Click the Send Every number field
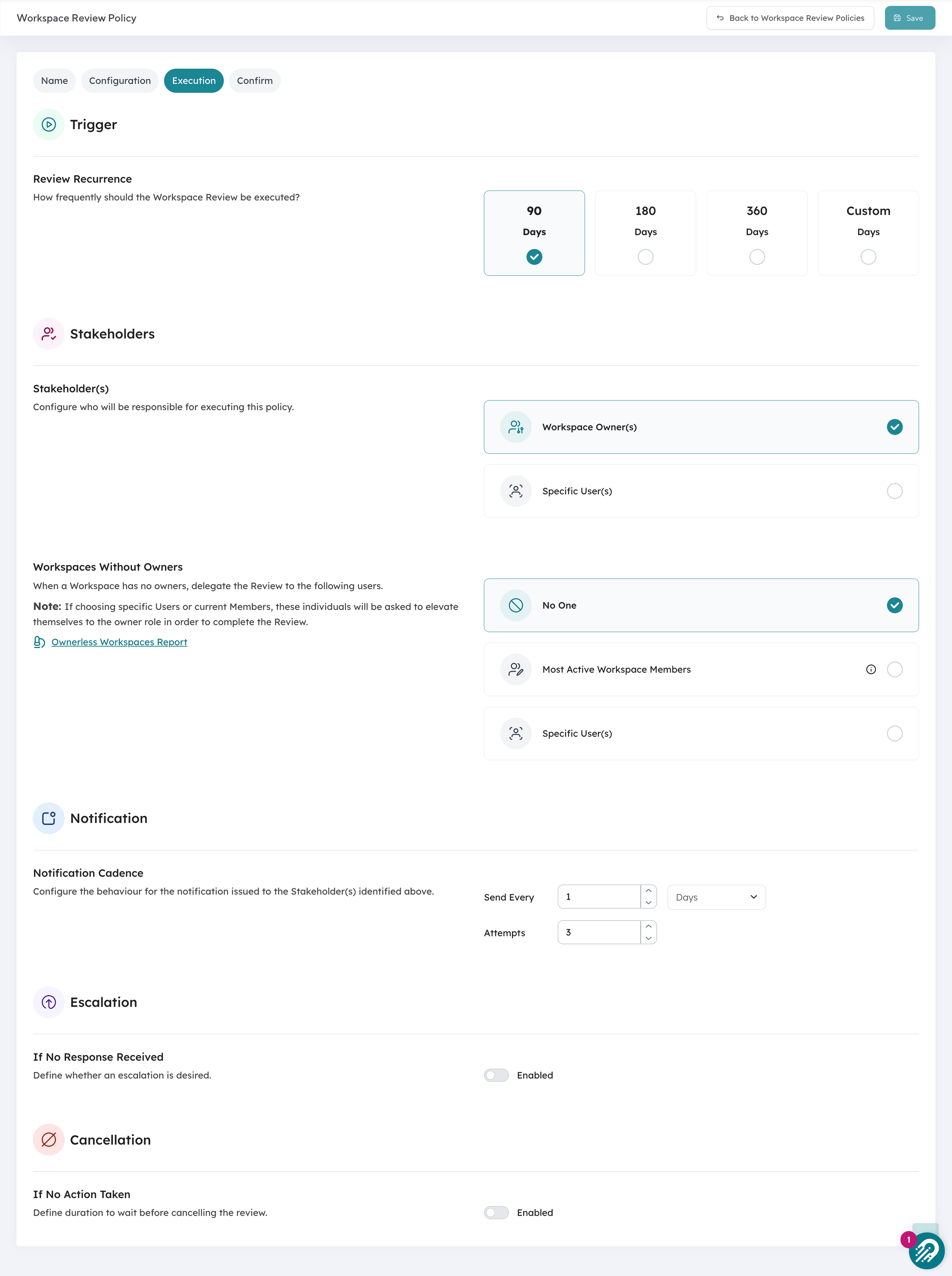The image size is (952, 1276). point(599,897)
